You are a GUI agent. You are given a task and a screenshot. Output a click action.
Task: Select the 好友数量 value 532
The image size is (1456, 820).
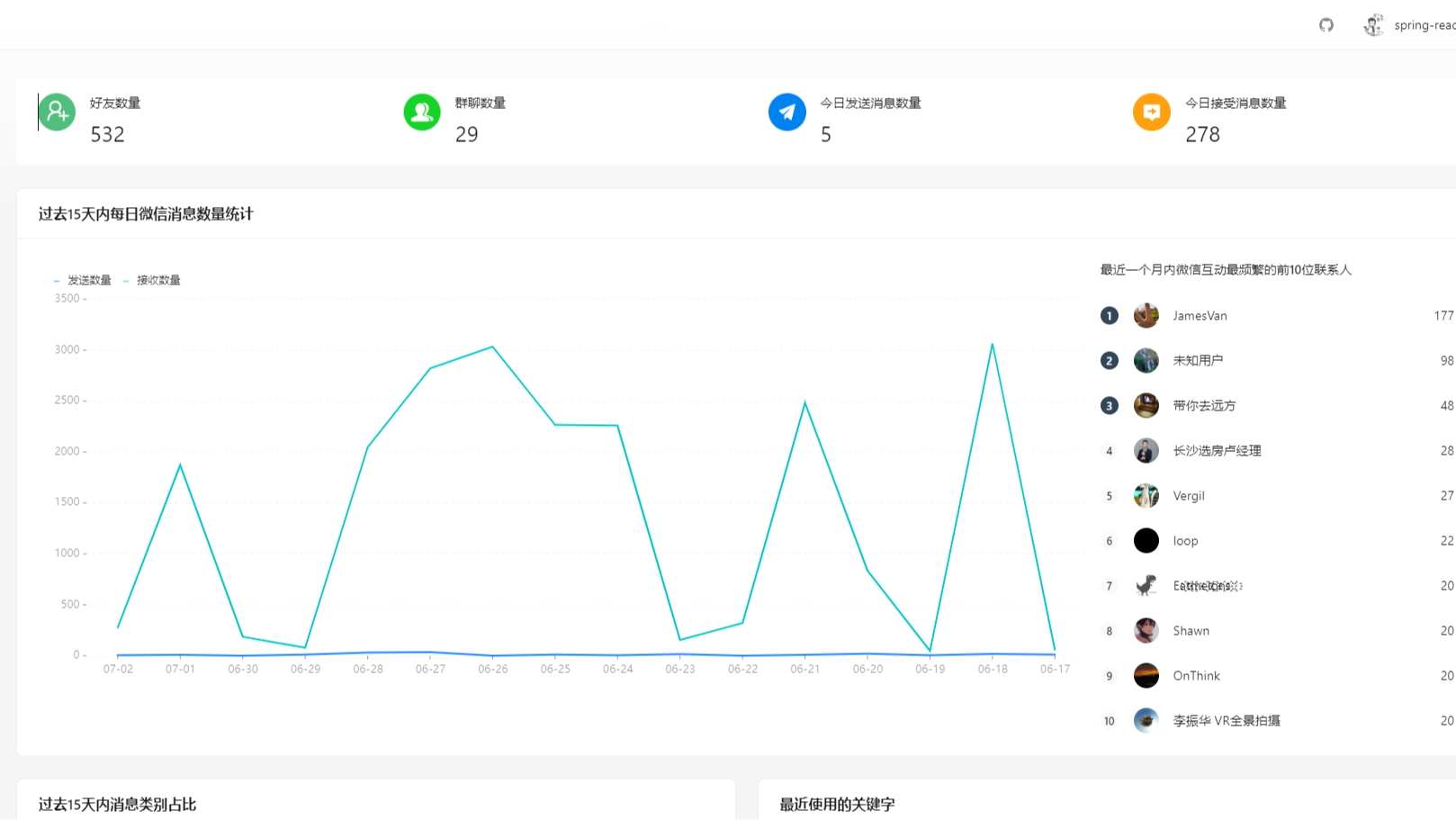(x=107, y=134)
